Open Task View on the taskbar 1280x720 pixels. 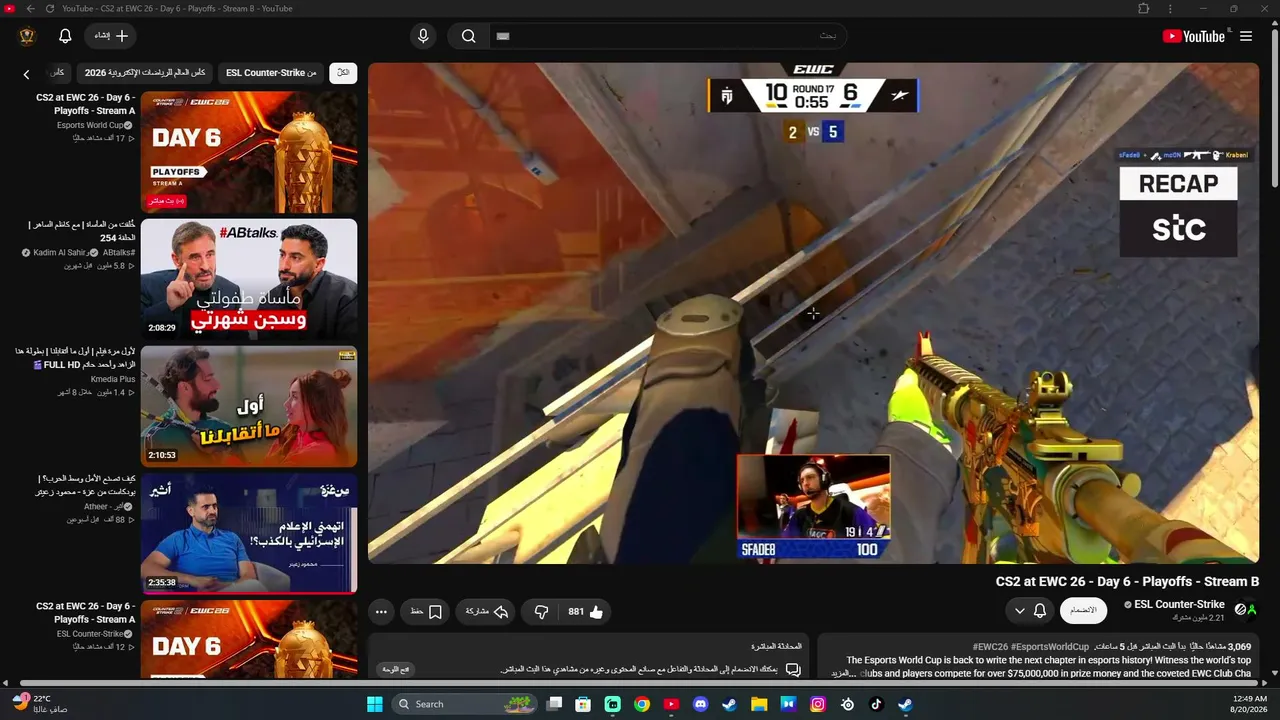(x=555, y=704)
